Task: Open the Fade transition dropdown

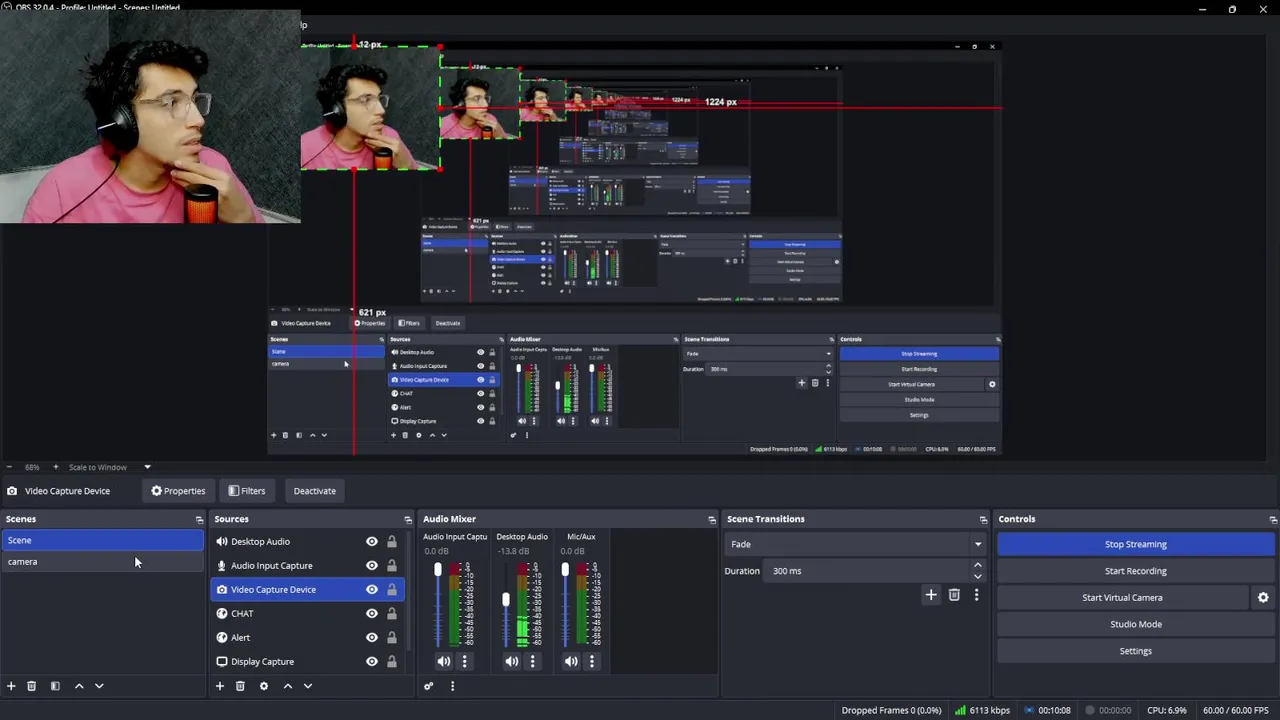Action: [855, 544]
